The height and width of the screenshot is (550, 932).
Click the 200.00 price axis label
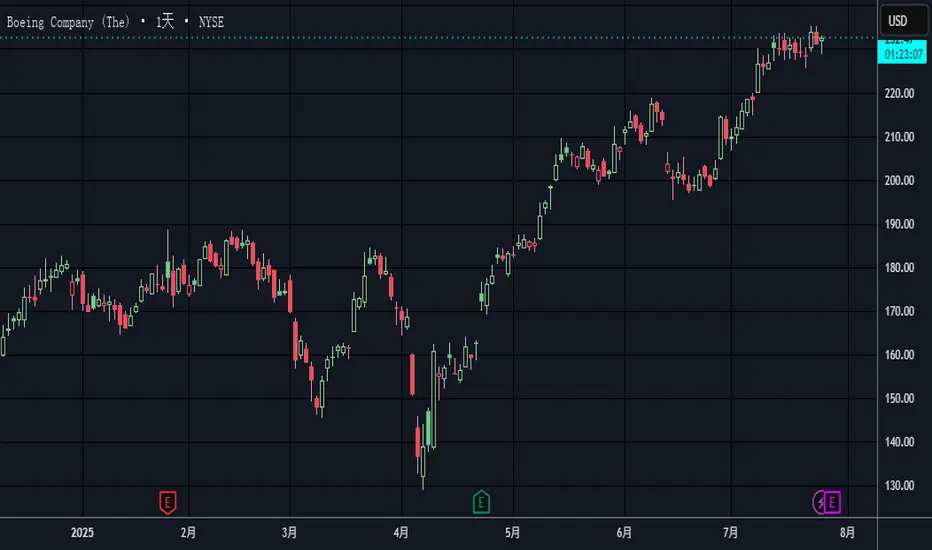coord(899,181)
